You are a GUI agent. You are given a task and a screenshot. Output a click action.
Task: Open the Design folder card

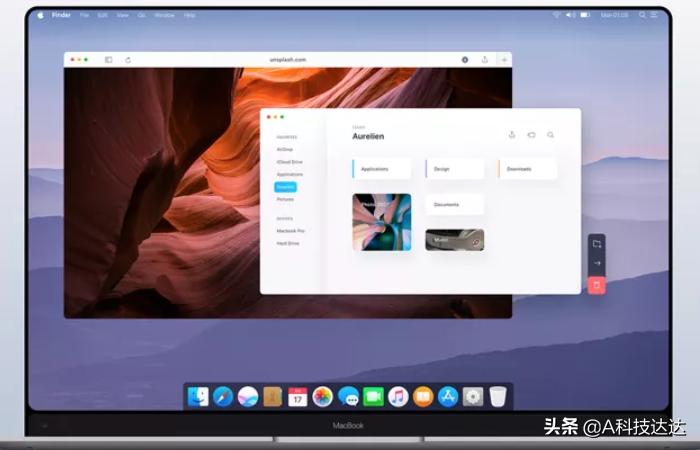click(x=454, y=169)
